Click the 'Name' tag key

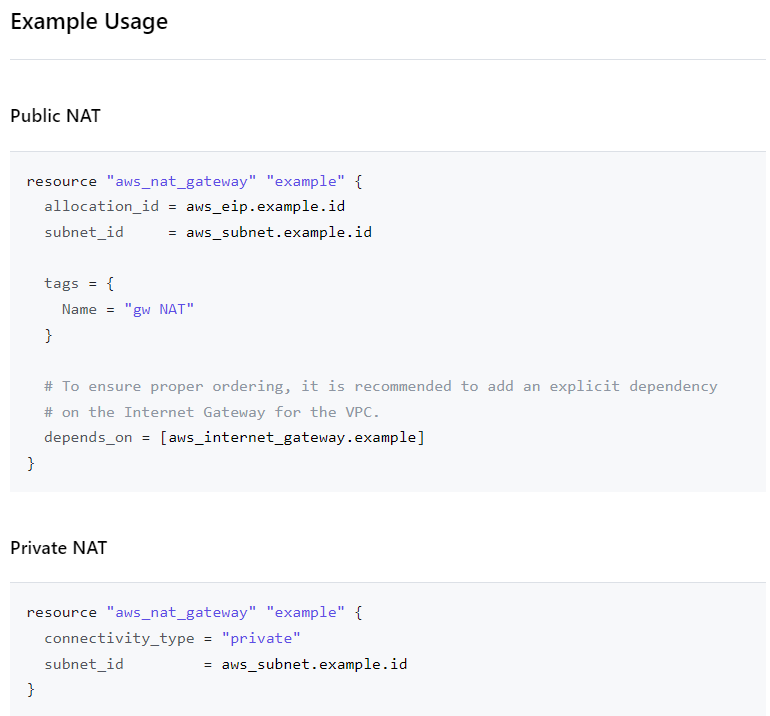tap(79, 309)
